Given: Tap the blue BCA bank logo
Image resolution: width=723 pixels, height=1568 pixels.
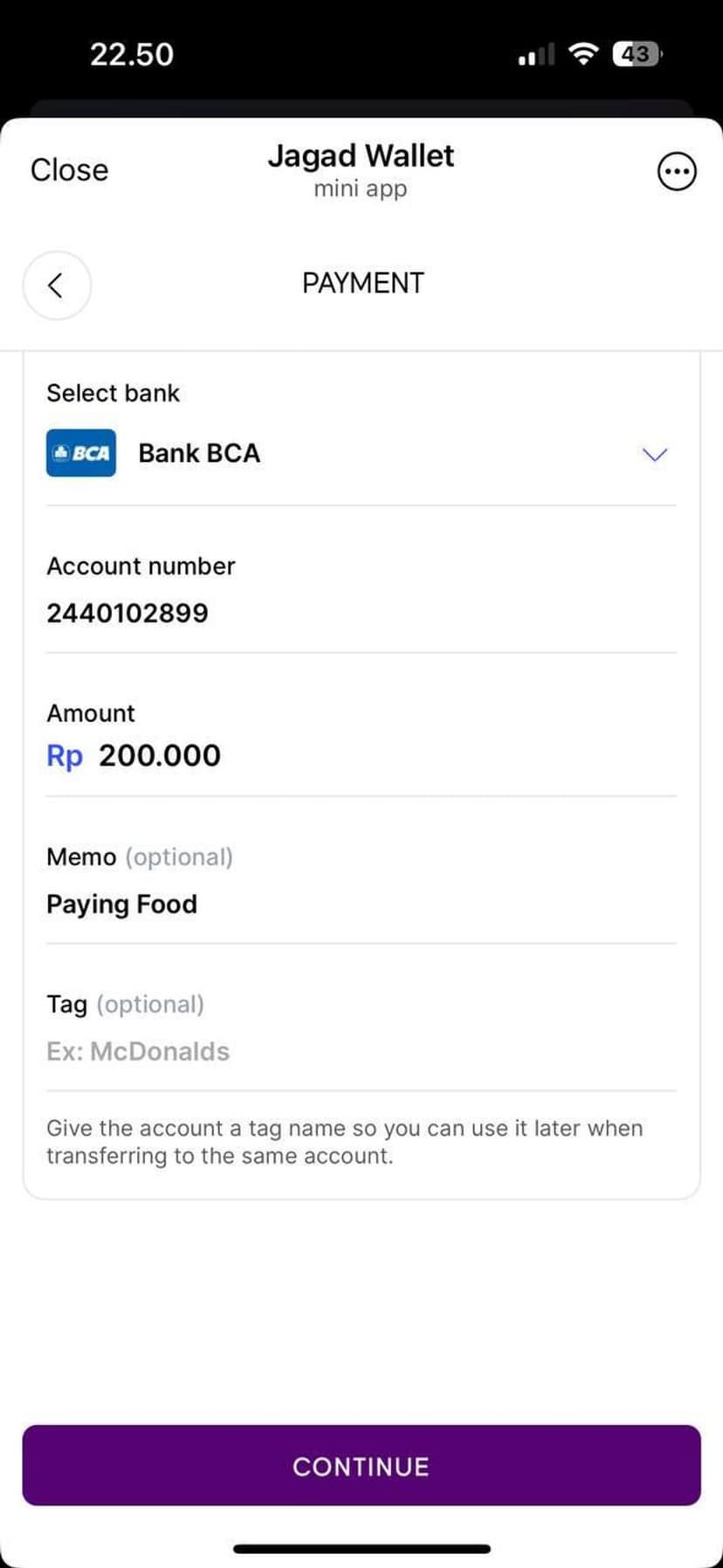Looking at the screenshot, I should [81, 453].
